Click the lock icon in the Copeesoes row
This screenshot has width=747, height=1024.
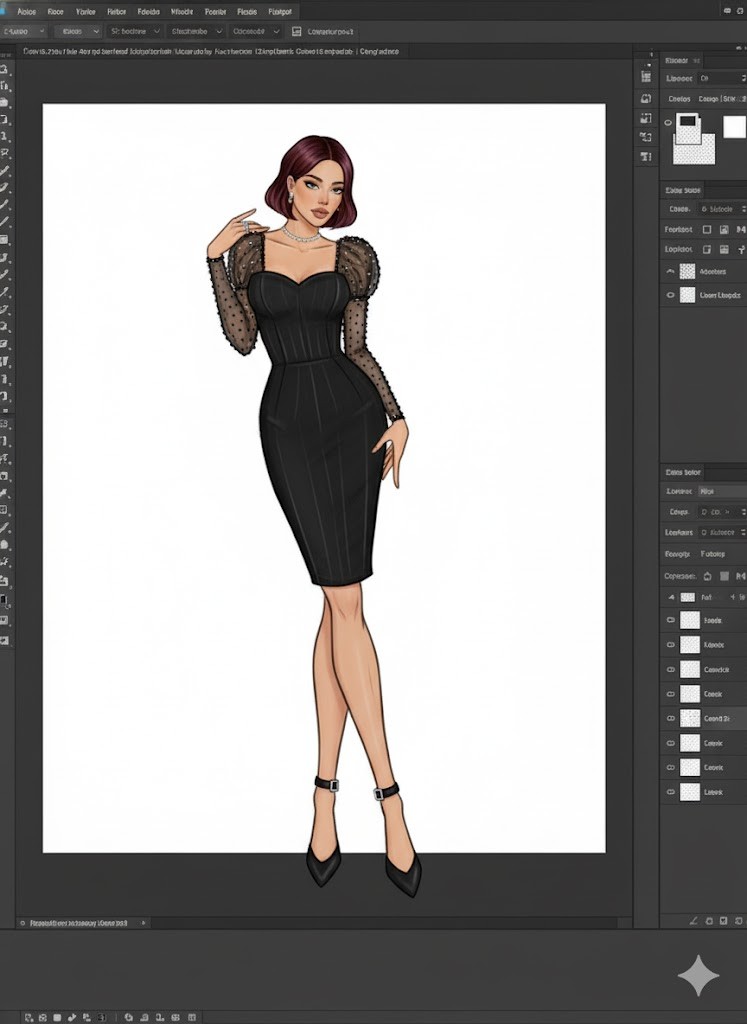coord(708,576)
